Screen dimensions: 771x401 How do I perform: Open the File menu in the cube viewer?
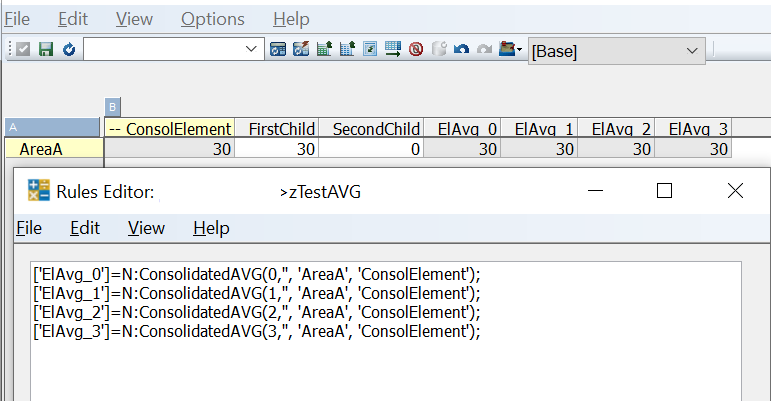pos(17,19)
